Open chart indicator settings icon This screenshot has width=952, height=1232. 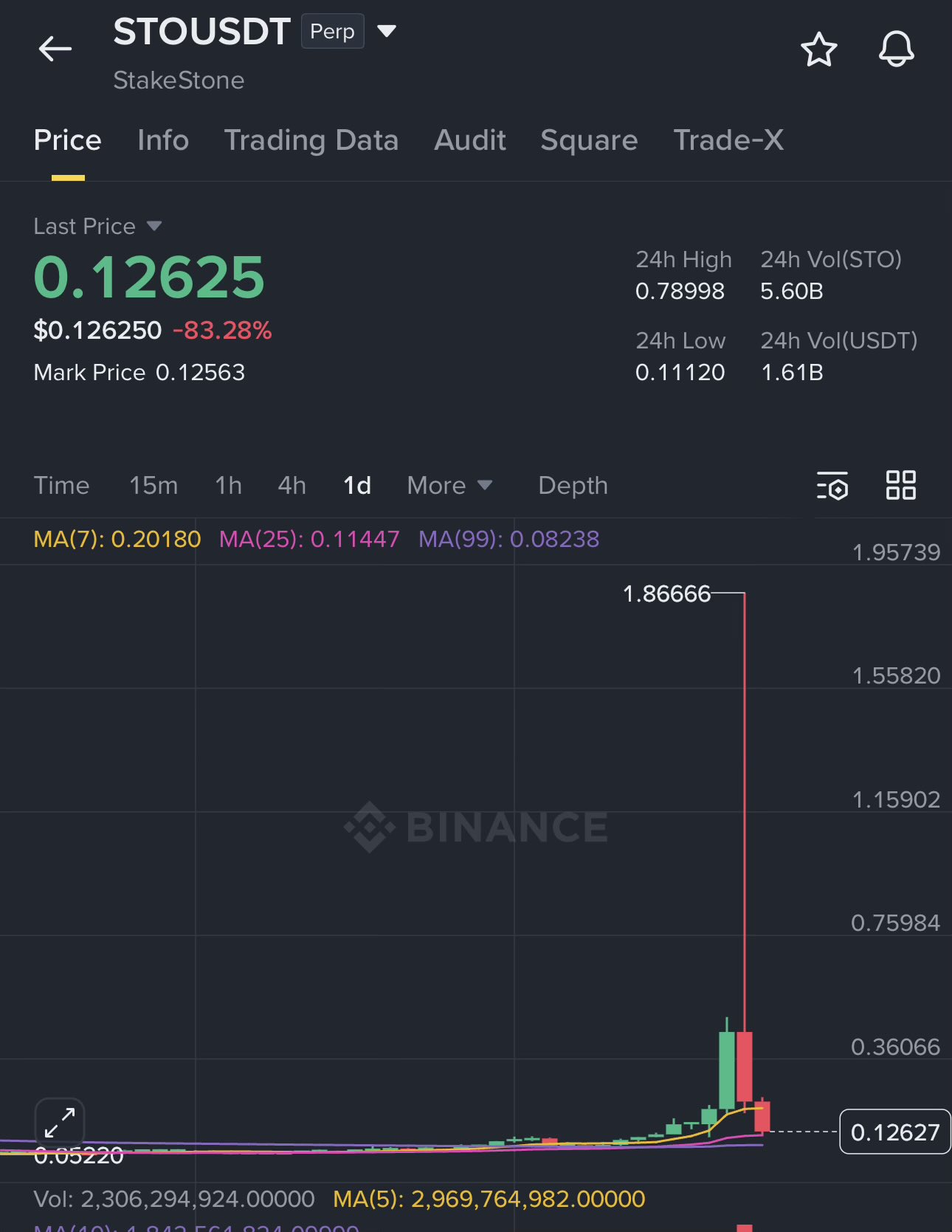(x=832, y=486)
